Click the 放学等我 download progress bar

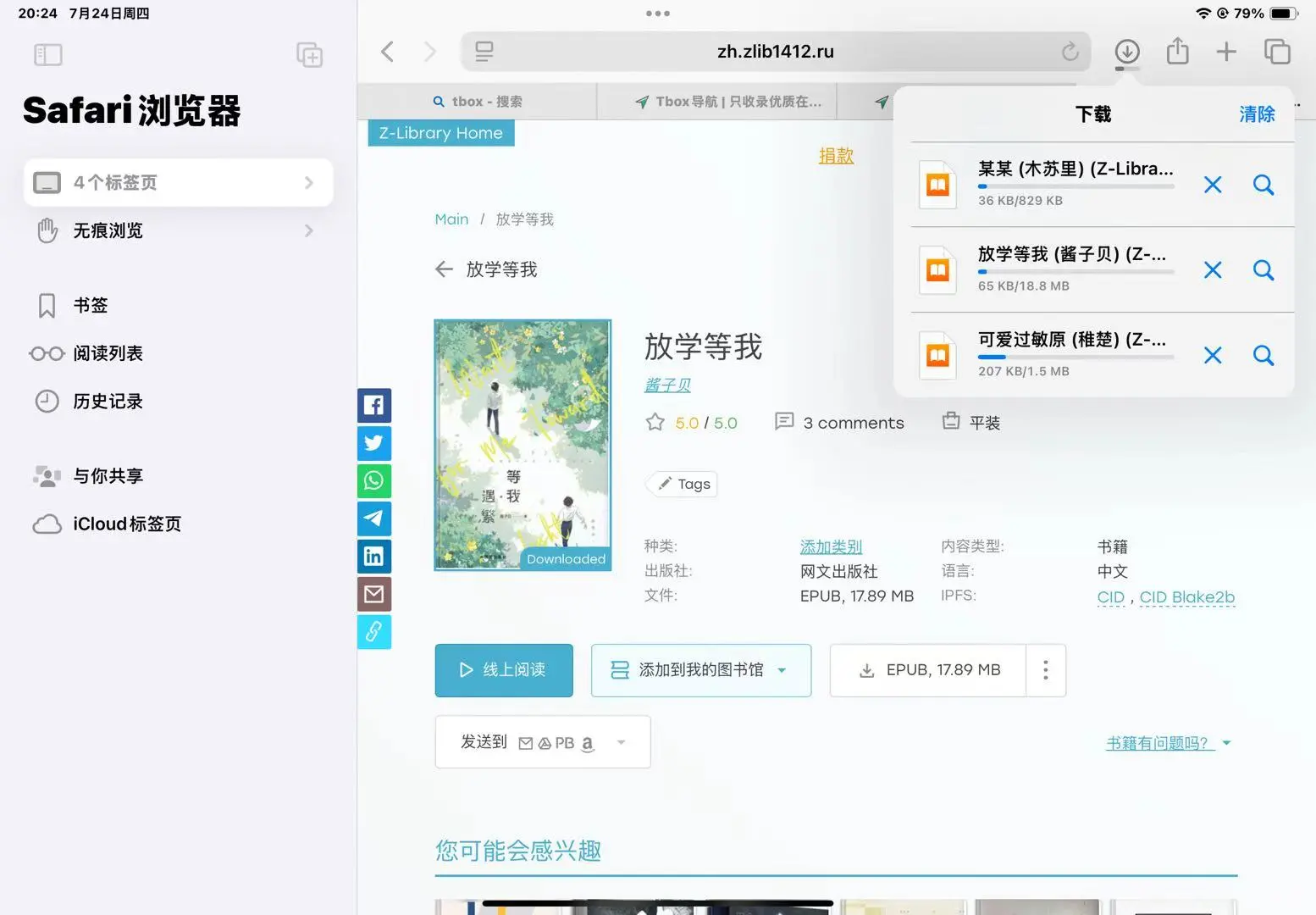[1075, 271]
